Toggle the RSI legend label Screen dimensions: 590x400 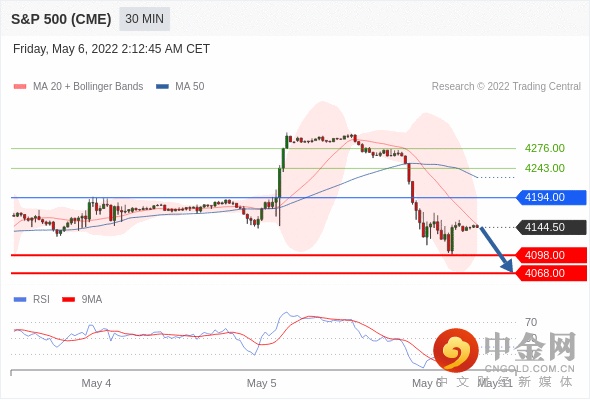41,300
